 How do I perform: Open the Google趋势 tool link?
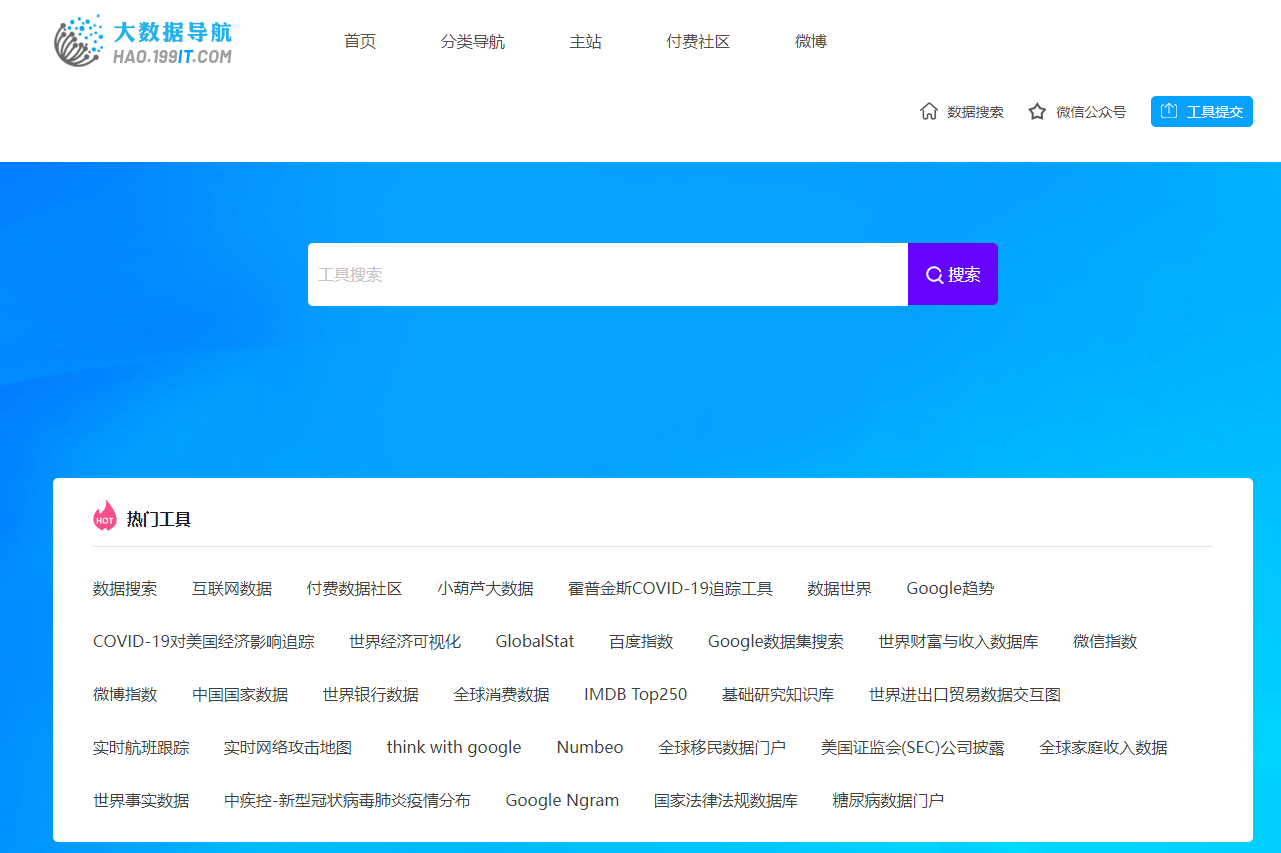(949, 588)
